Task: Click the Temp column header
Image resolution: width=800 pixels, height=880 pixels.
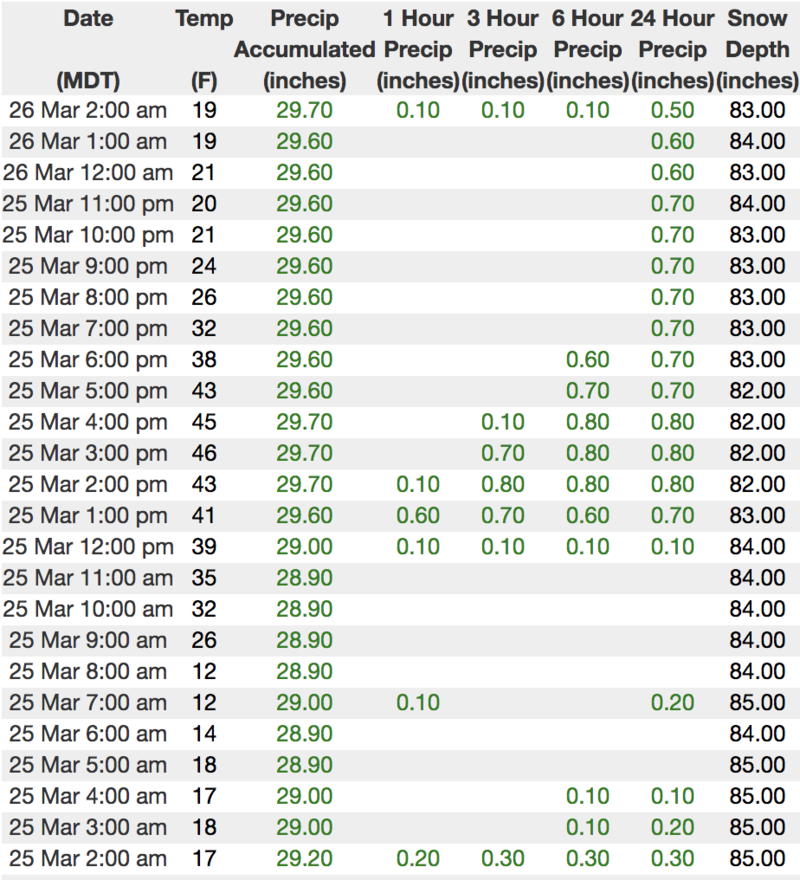Action: tap(204, 19)
